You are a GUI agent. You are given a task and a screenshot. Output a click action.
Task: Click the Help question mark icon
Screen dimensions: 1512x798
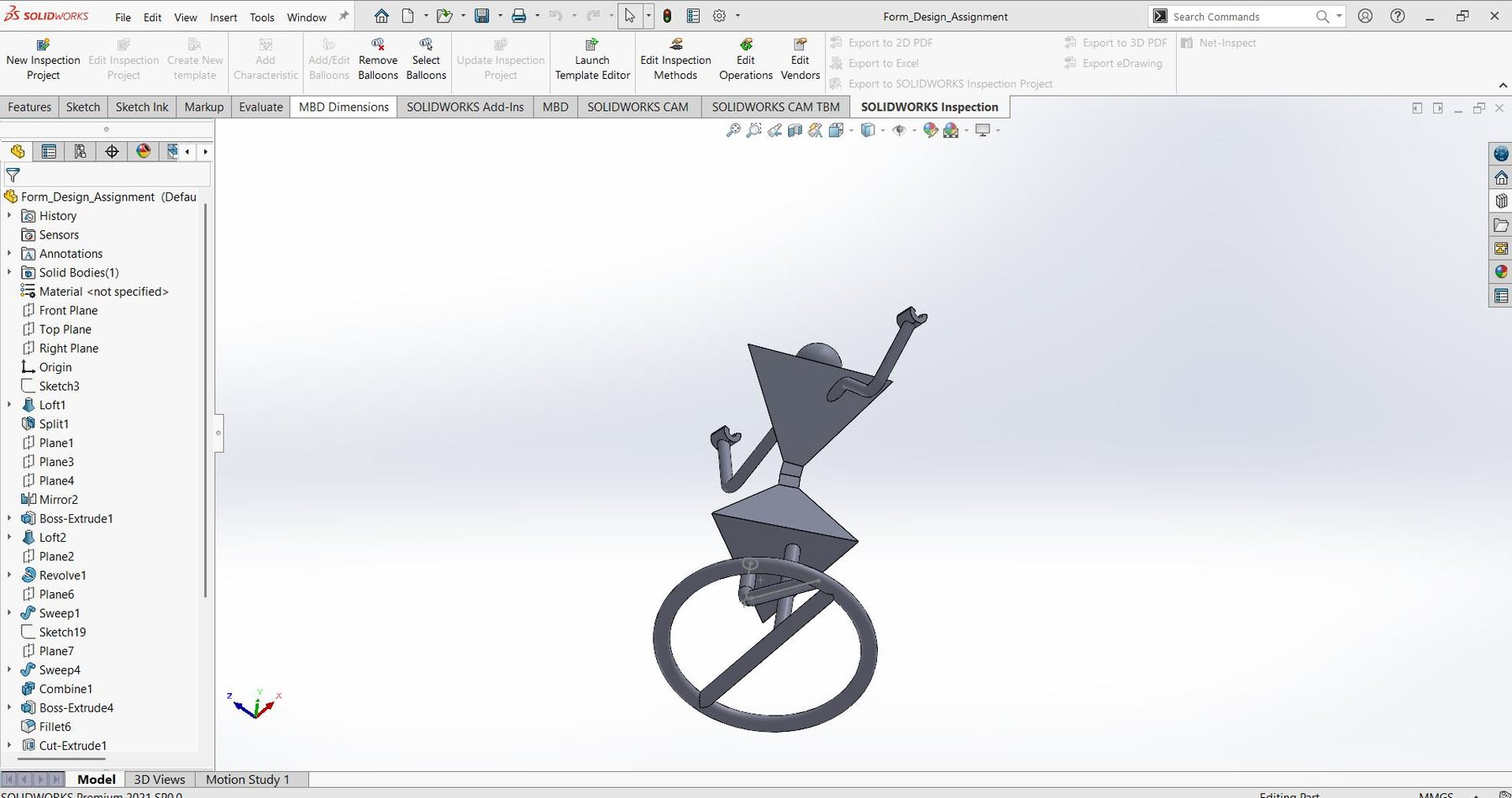click(x=1398, y=16)
